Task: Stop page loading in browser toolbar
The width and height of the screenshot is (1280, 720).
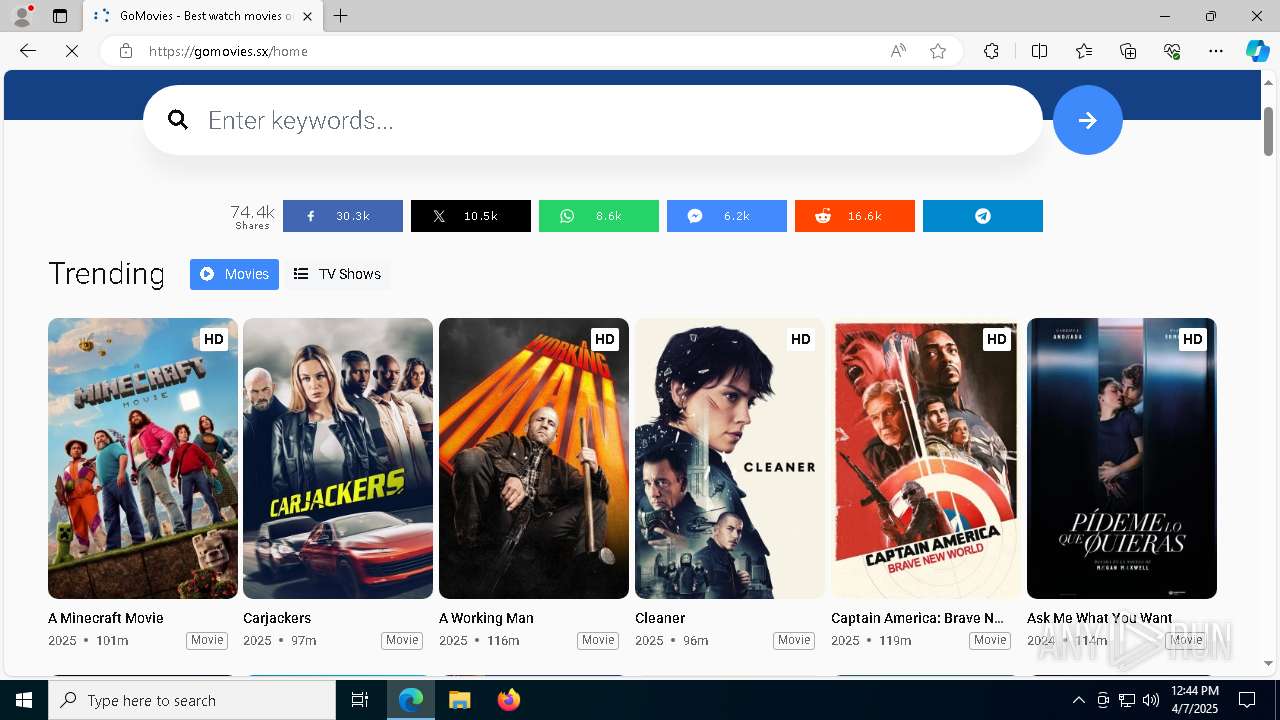Action: pos(72,51)
